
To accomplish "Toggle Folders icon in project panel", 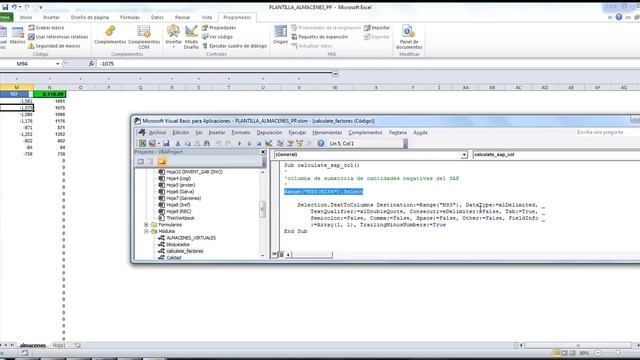I will coord(162,162).
